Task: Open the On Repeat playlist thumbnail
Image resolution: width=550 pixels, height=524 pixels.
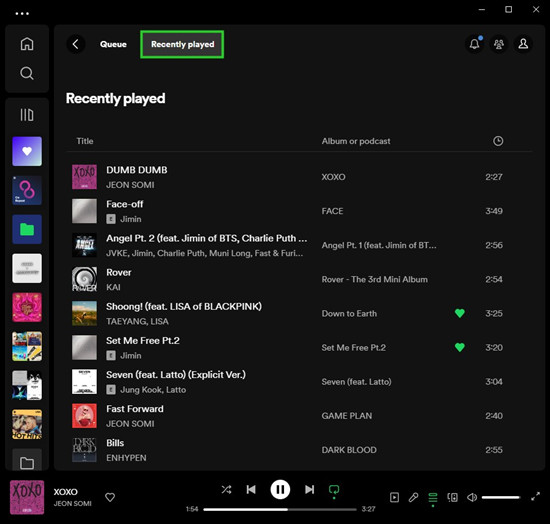Action: point(27,190)
